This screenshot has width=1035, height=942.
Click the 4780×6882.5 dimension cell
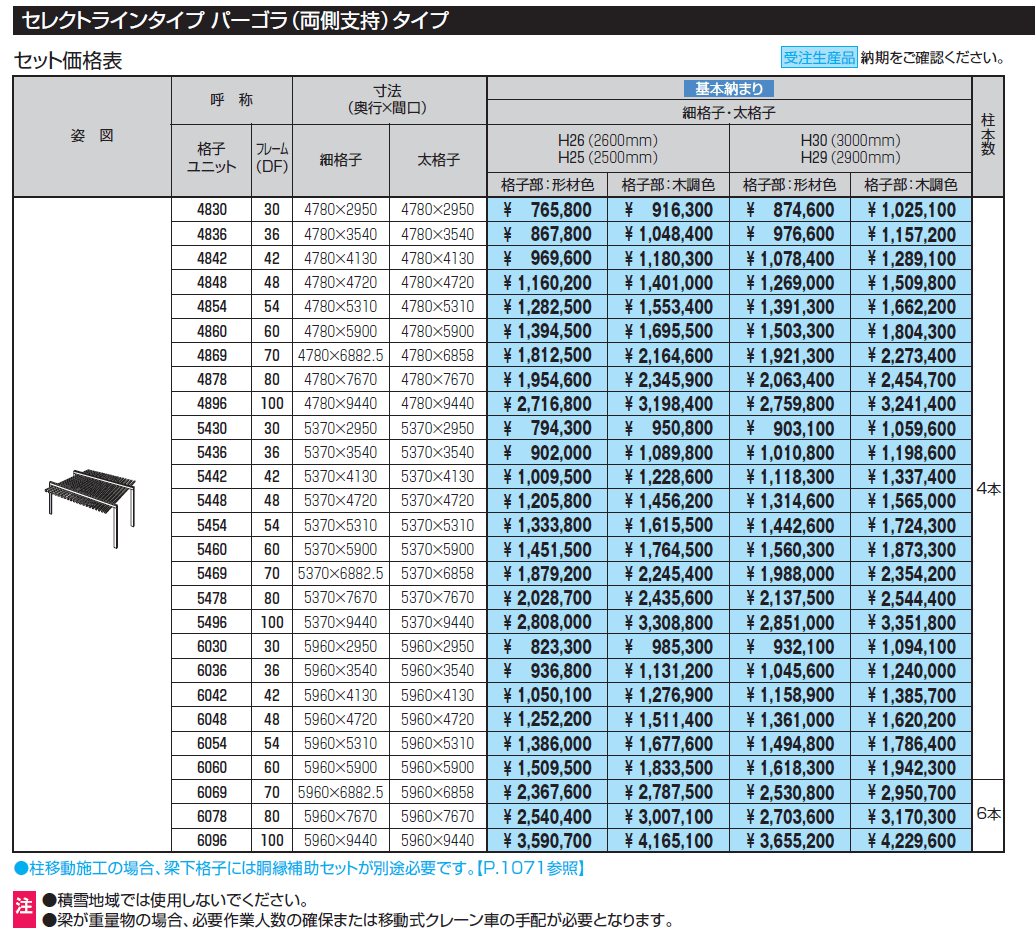[x=340, y=355]
